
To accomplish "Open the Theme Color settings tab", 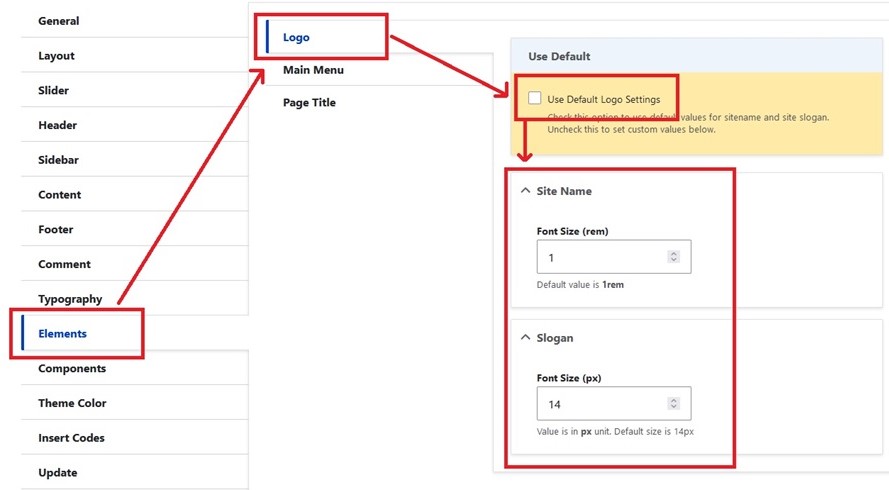I will click(x=72, y=403).
